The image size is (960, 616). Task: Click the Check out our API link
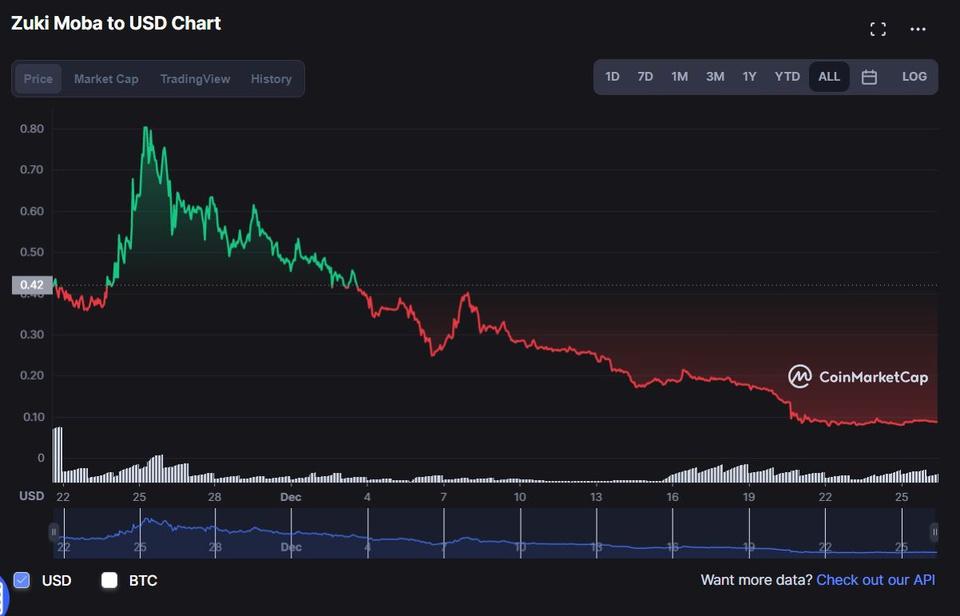coord(876,580)
